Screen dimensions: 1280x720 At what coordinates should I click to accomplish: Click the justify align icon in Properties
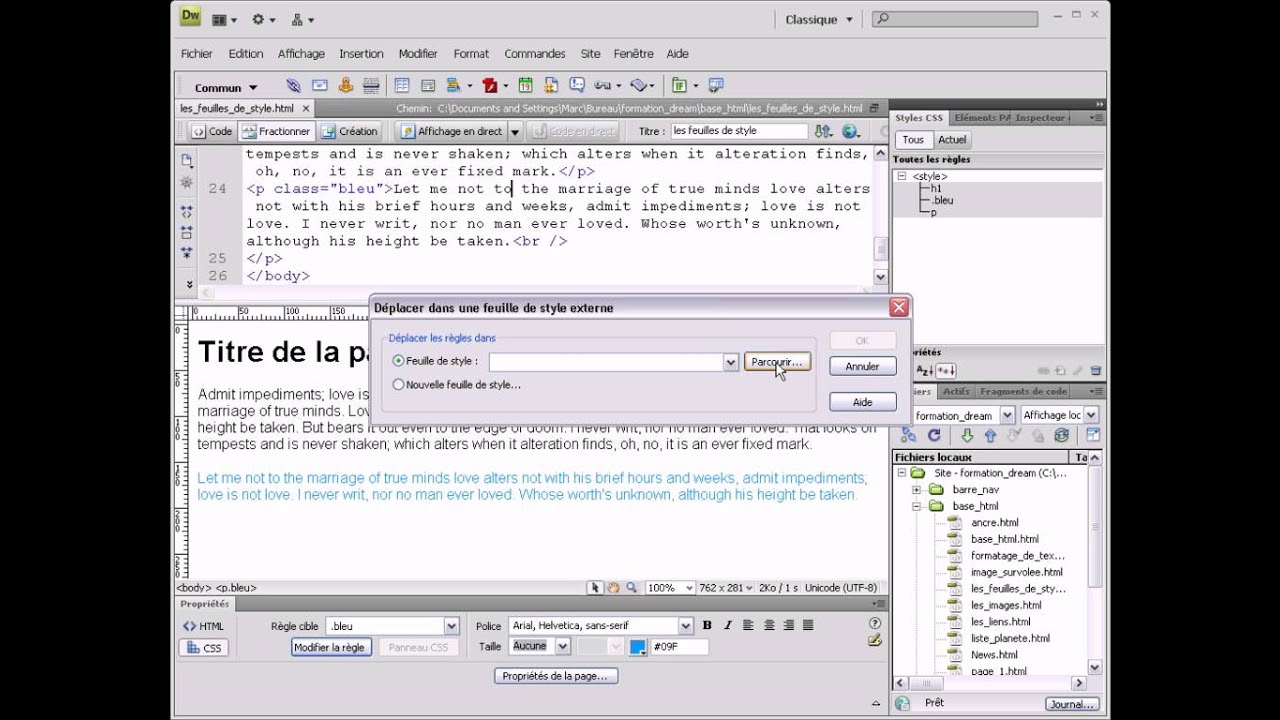click(808, 625)
